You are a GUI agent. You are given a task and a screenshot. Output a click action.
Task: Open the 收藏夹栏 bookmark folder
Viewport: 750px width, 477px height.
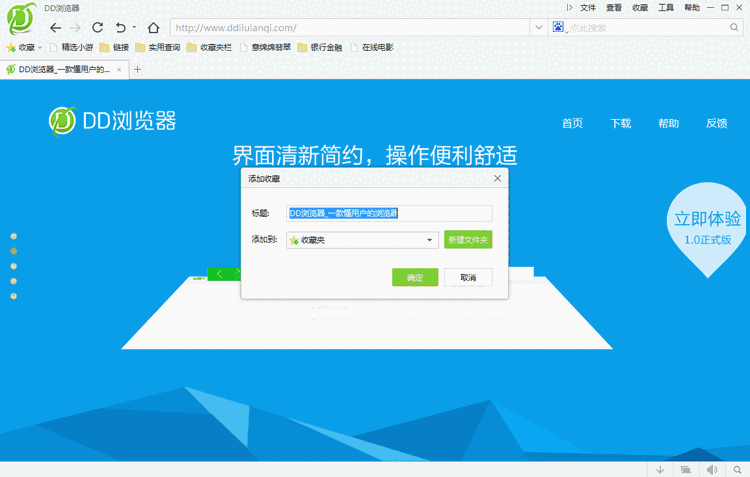tap(210, 47)
